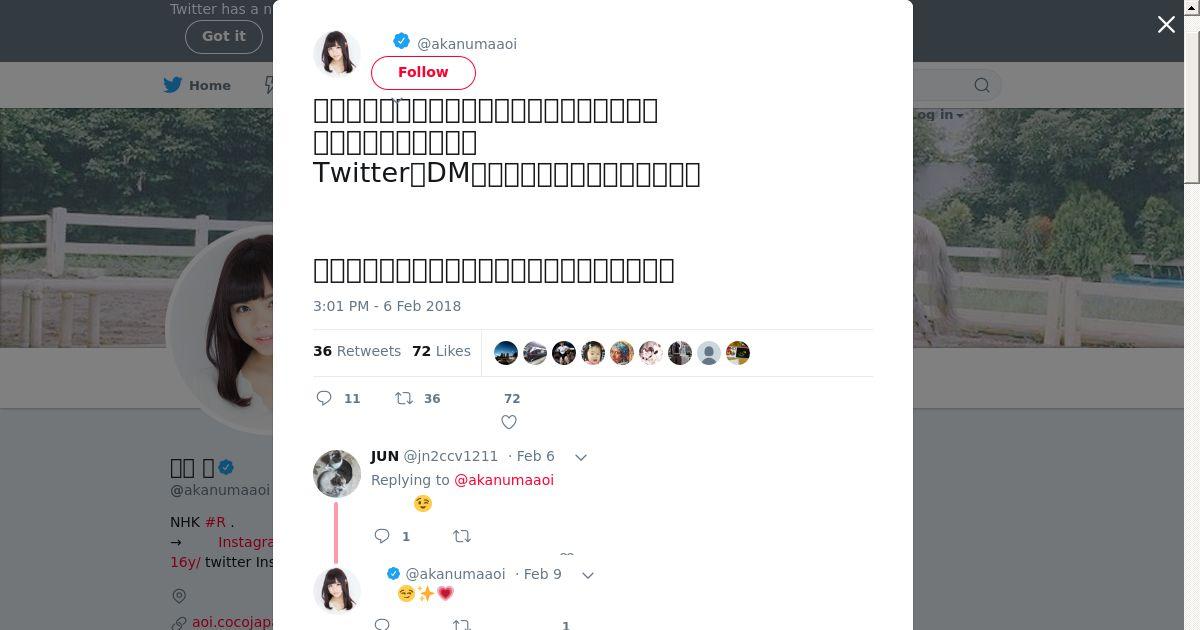This screenshot has height=630, width=1200.
Task: Click the search magnifier icon
Action: point(982,85)
